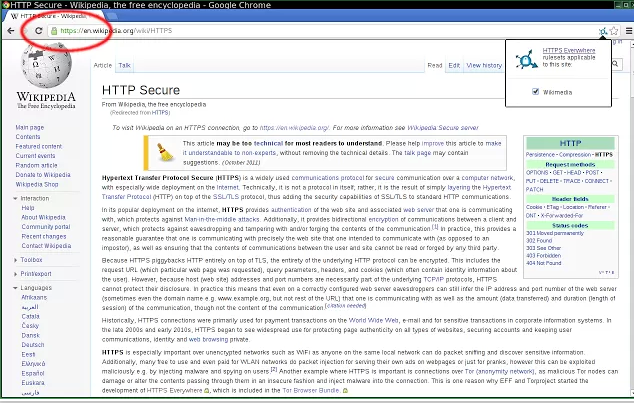
Task: Select the Read tab
Action: [435, 65]
